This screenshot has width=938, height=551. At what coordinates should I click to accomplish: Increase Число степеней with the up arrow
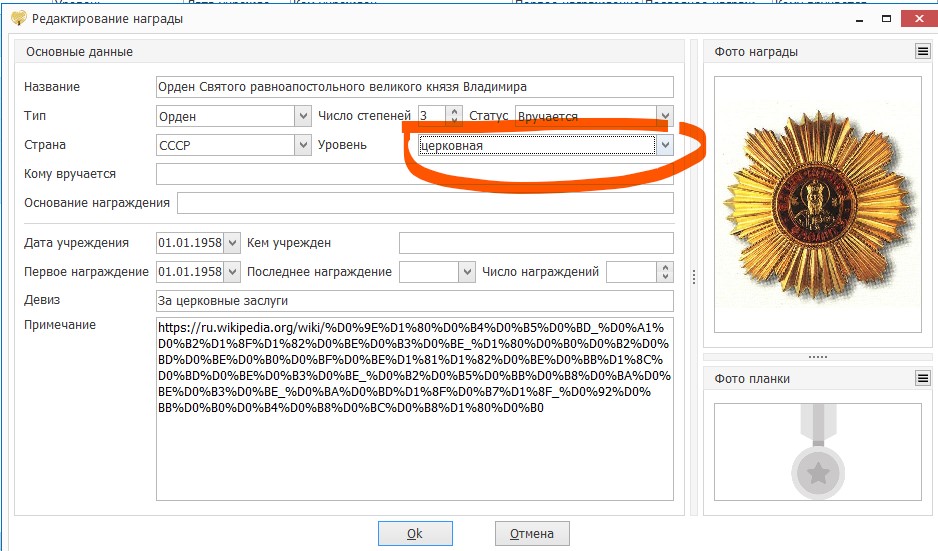455,111
